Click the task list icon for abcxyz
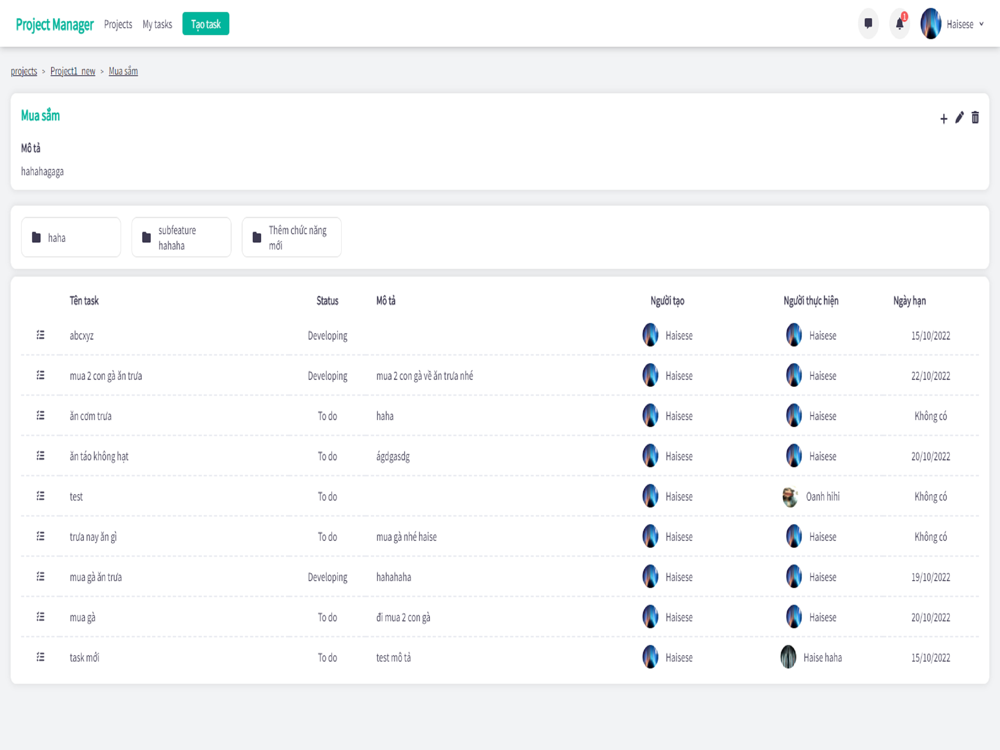The image size is (1000, 750). [x=40, y=335]
